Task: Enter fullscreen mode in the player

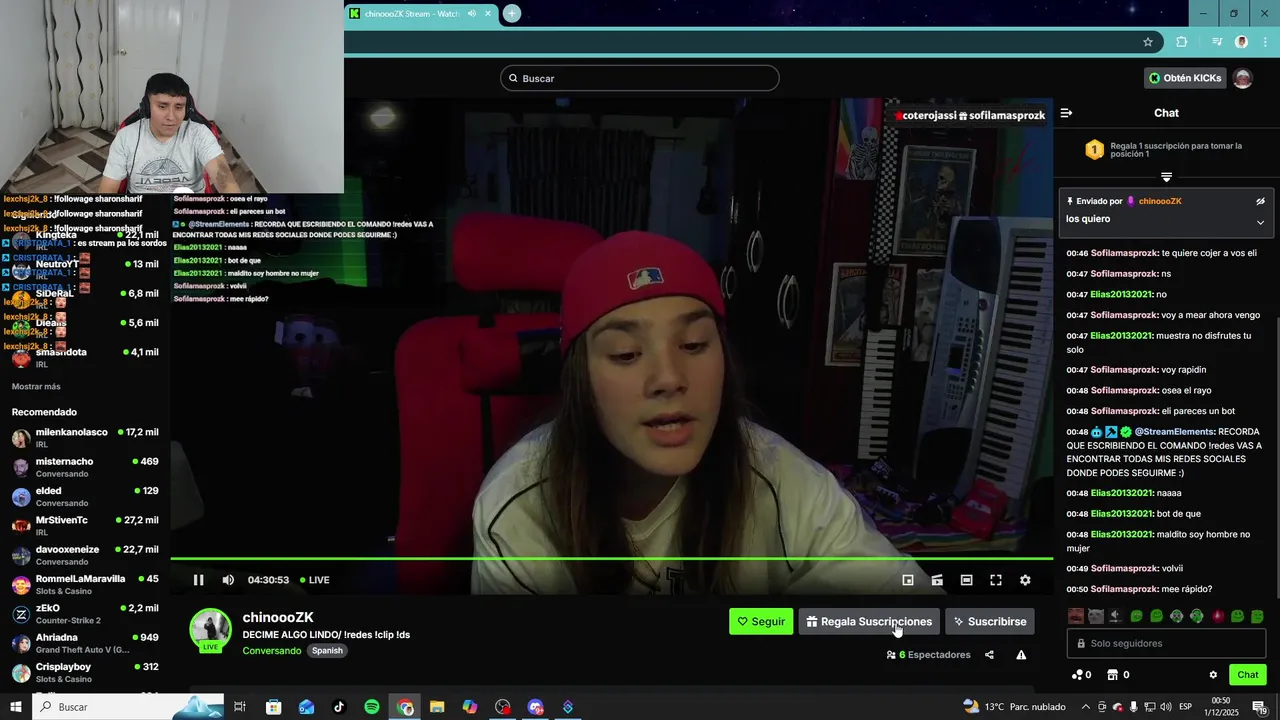Action: (996, 580)
